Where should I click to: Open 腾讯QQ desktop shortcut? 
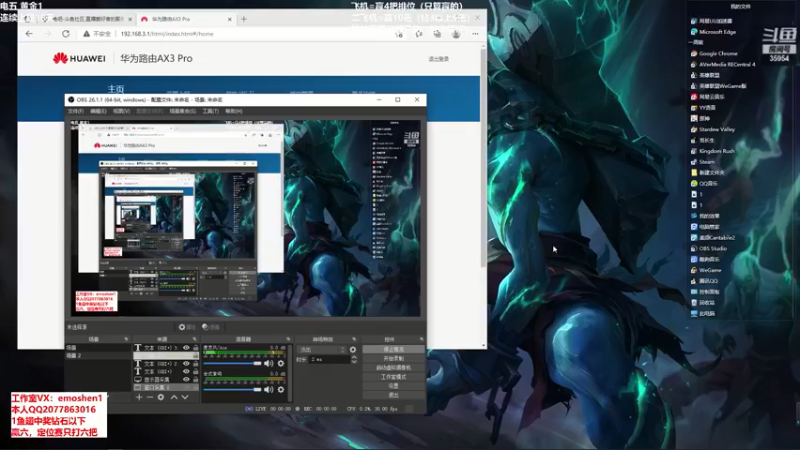point(704,281)
